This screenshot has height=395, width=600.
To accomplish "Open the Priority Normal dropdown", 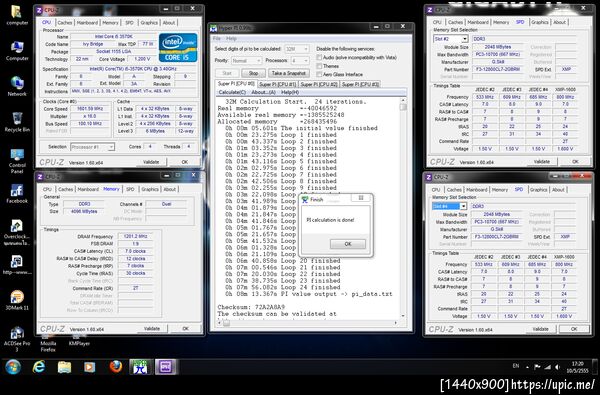I will click(x=246, y=60).
